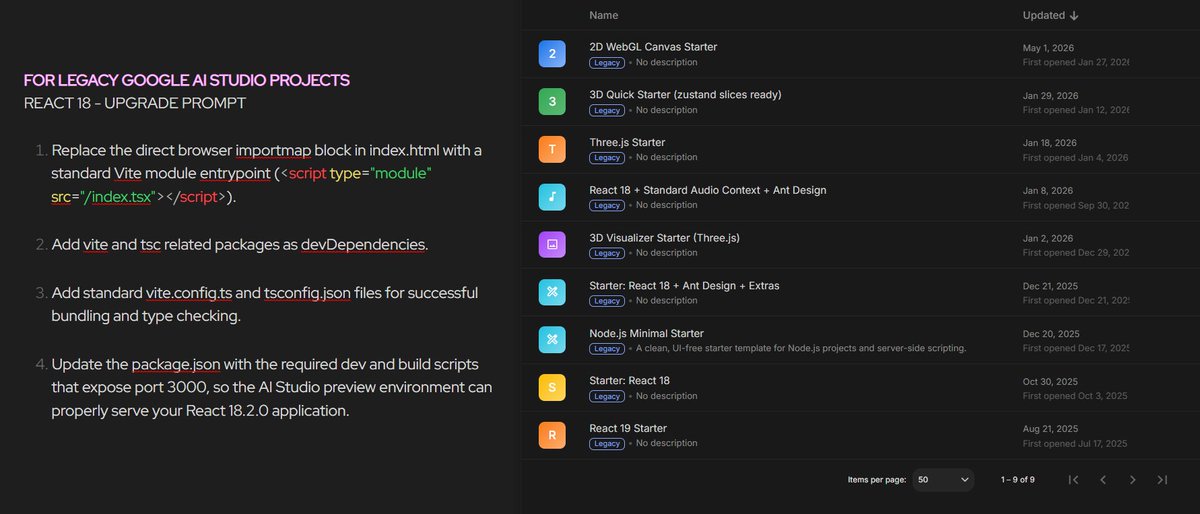Click the Node.js starter description text
The image size is (1200, 514).
(801, 349)
